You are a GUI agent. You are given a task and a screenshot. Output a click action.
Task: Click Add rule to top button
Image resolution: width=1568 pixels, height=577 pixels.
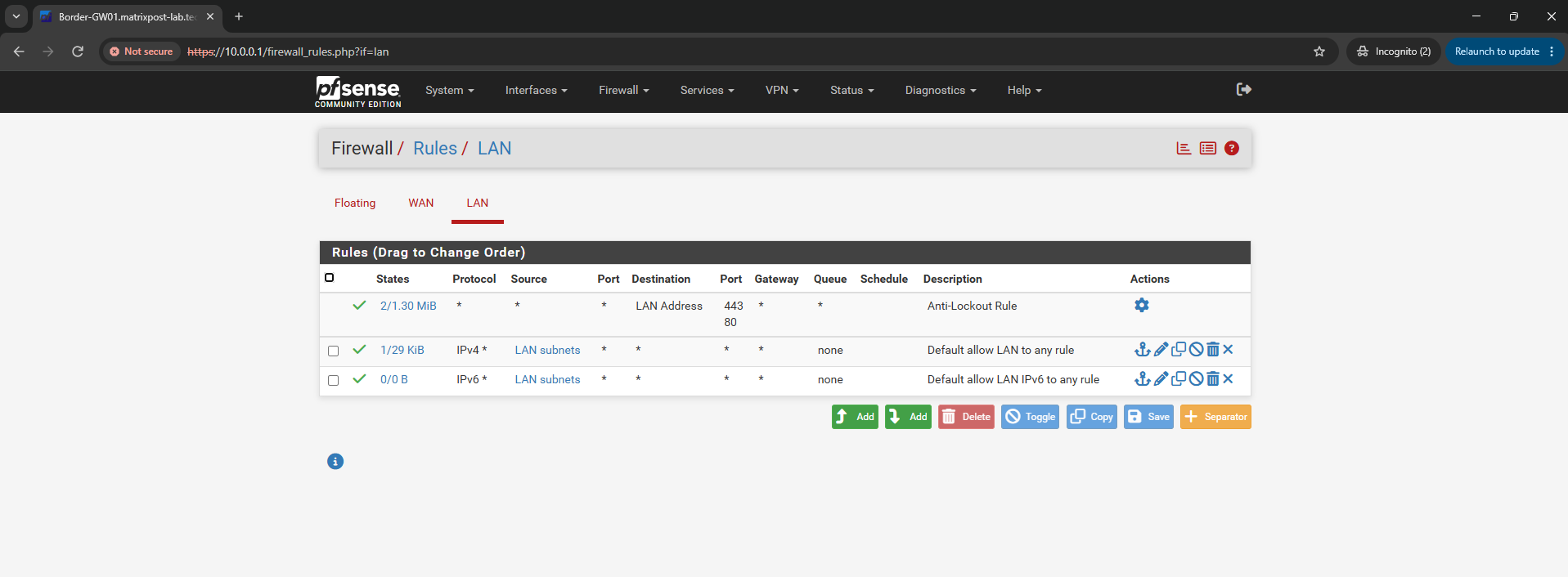tap(855, 417)
